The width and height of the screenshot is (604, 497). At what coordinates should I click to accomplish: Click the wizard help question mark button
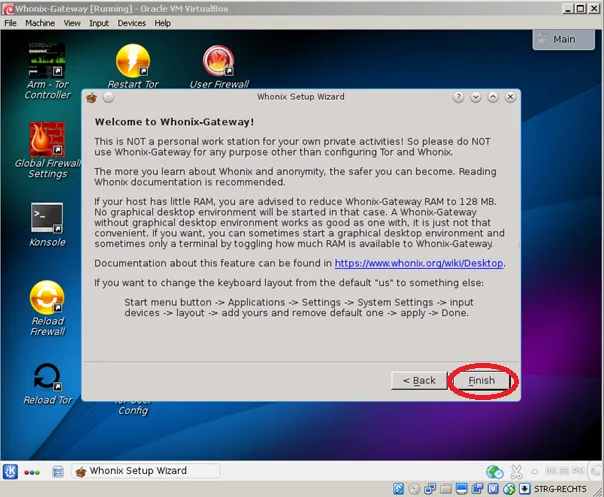[x=458, y=97]
